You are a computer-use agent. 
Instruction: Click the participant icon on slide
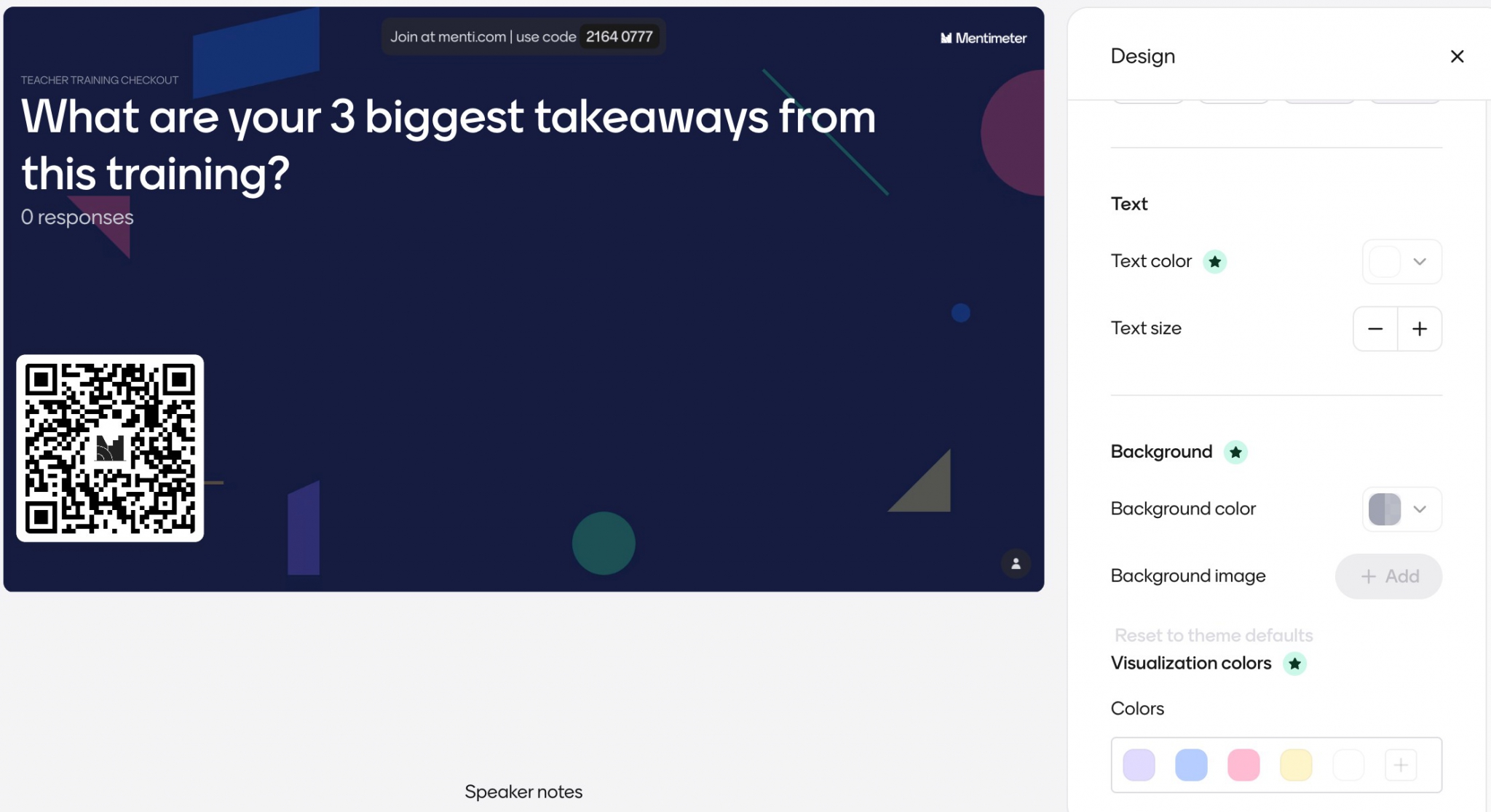[x=1016, y=564]
